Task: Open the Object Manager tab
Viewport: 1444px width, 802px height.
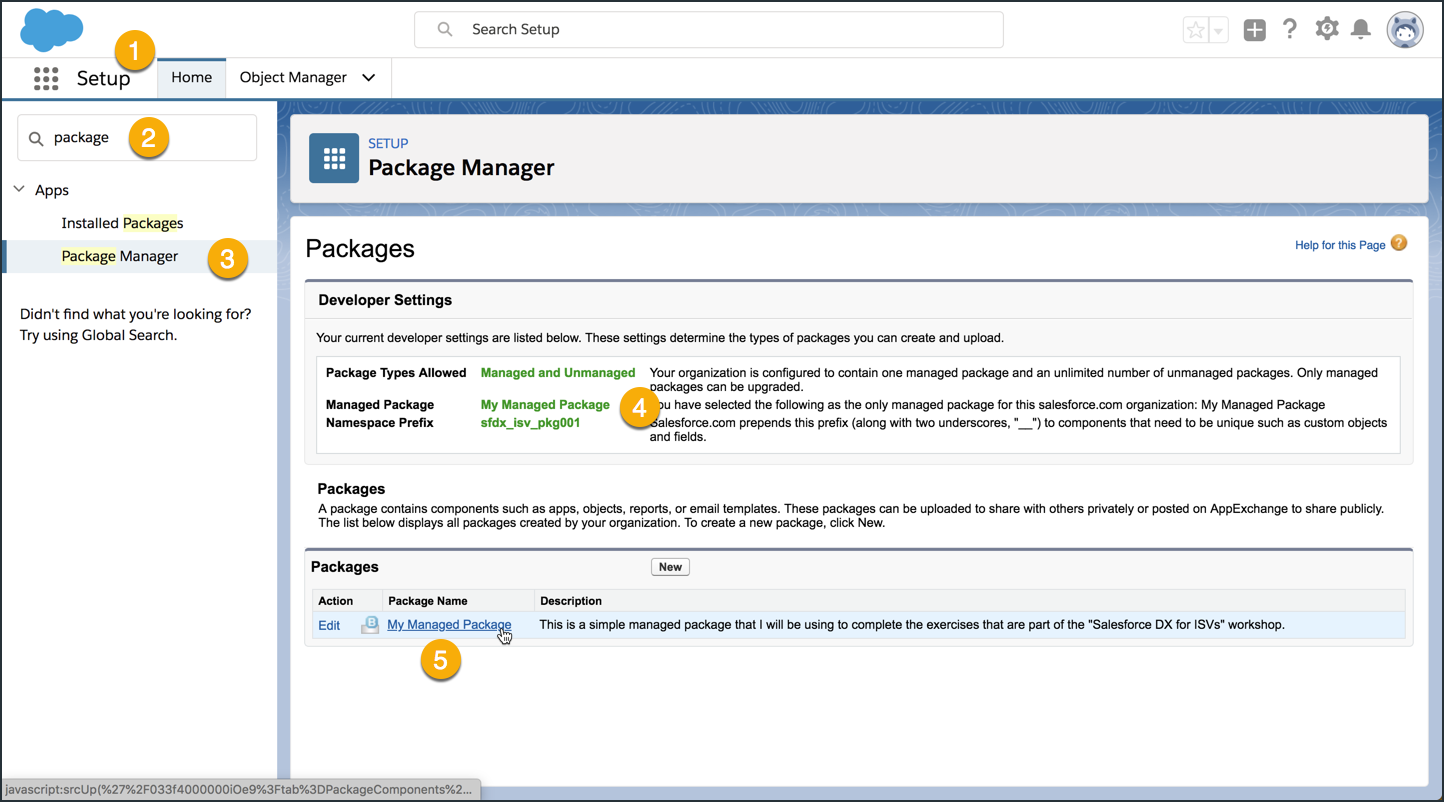Action: (293, 78)
